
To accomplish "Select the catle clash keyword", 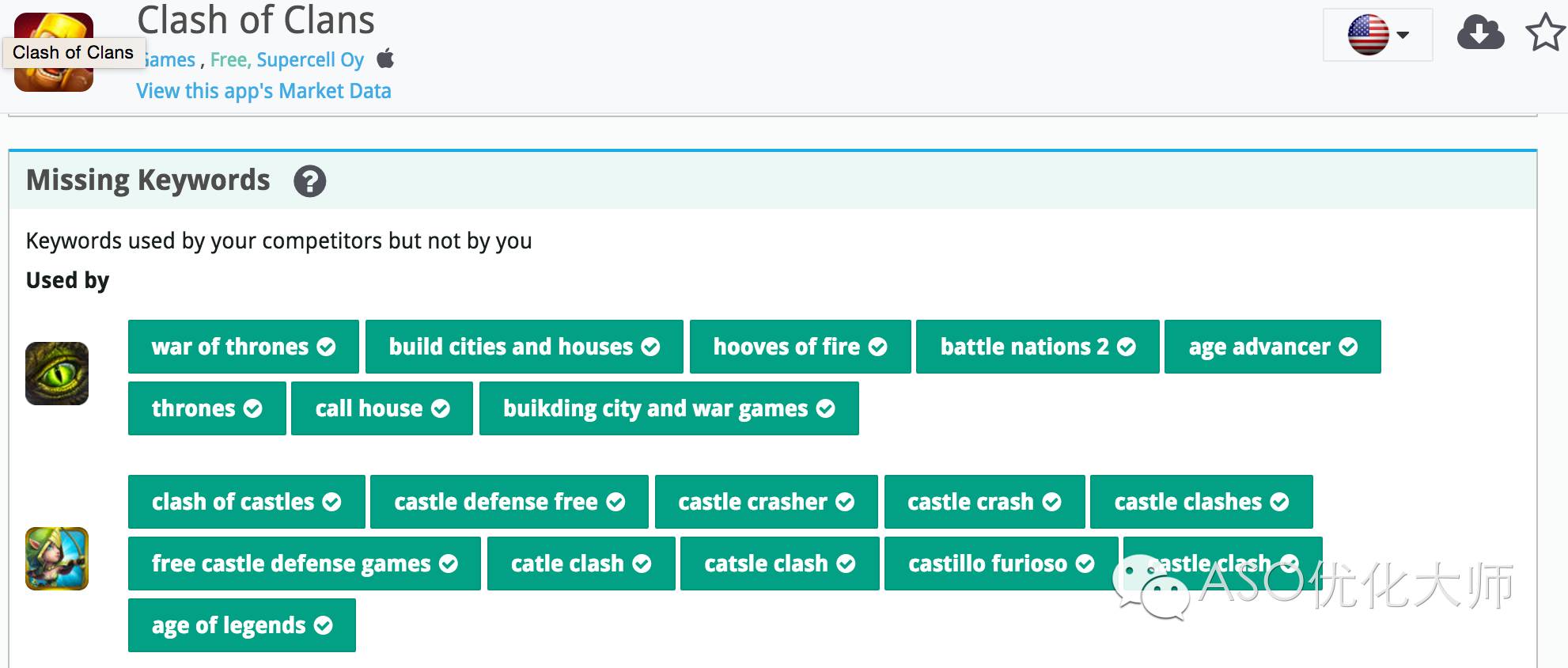I will (x=581, y=564).
